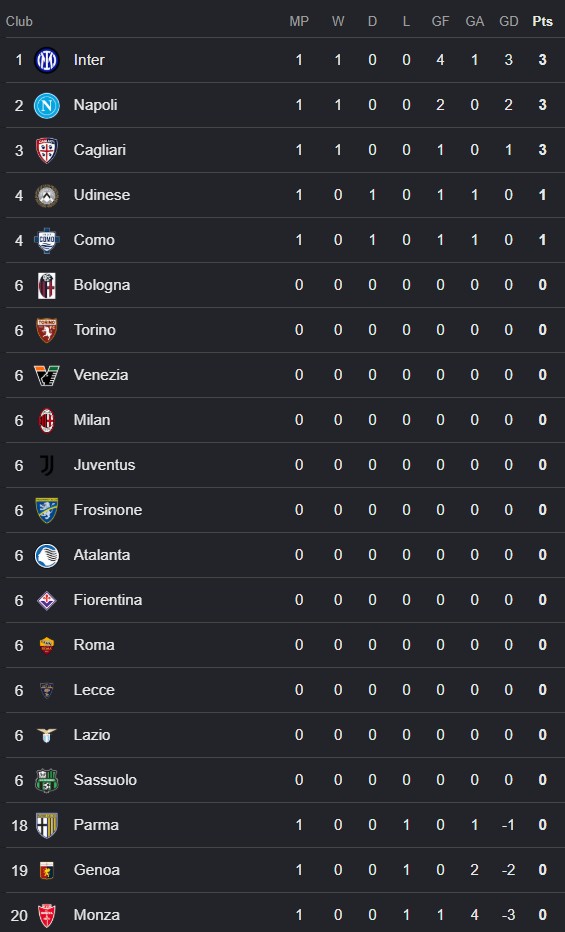This screenshot has height=932, width=565.
Task: Select the Parma club crest
Action: pos(46,825)
